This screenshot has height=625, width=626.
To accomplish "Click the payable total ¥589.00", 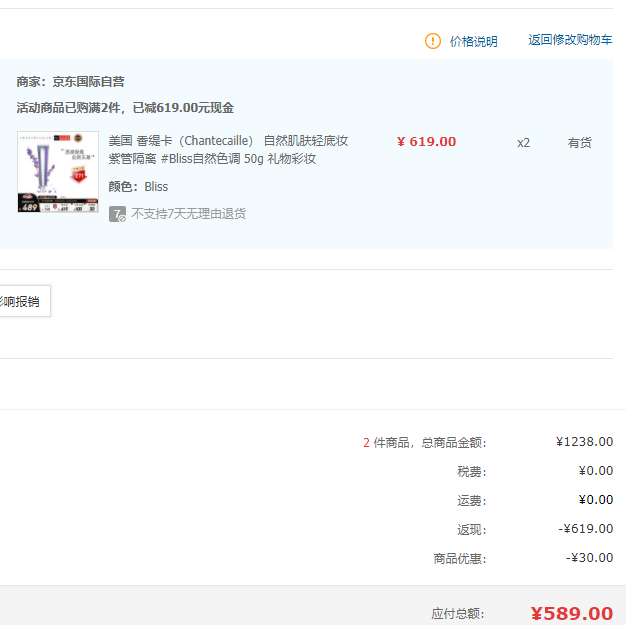I will coord(572,614).
